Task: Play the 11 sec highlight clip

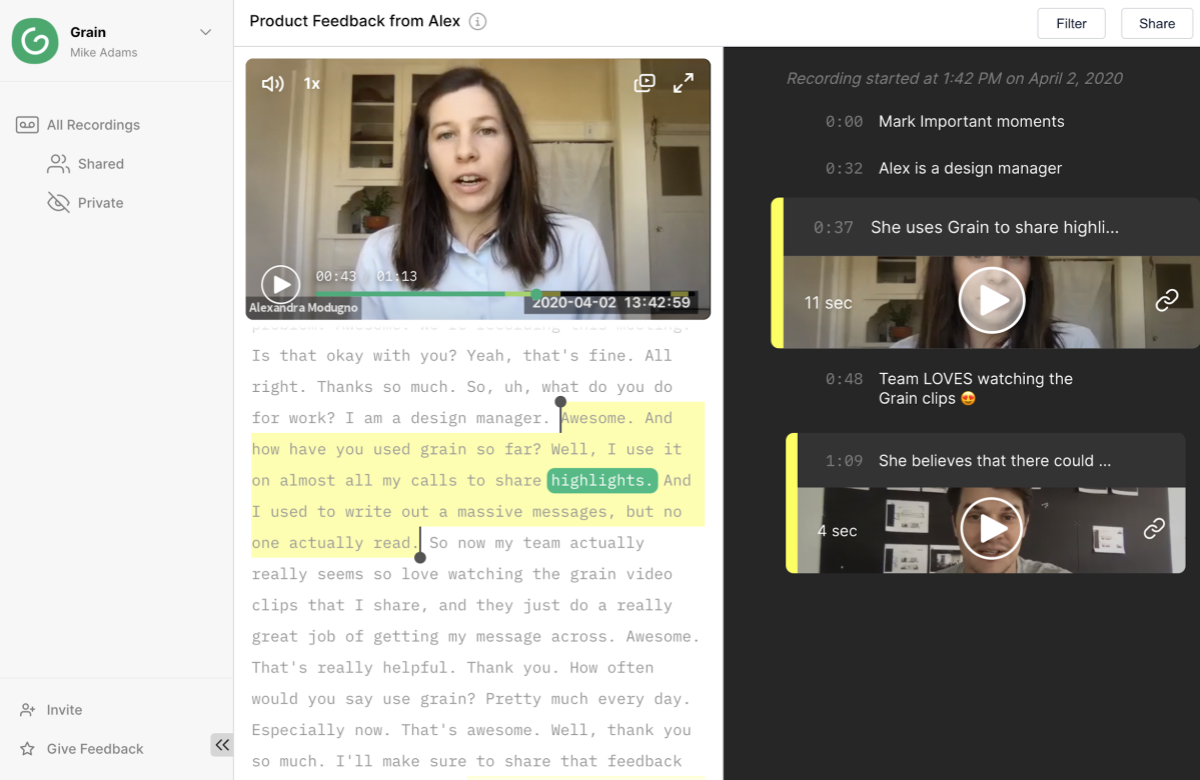Action: click(992, 300)
